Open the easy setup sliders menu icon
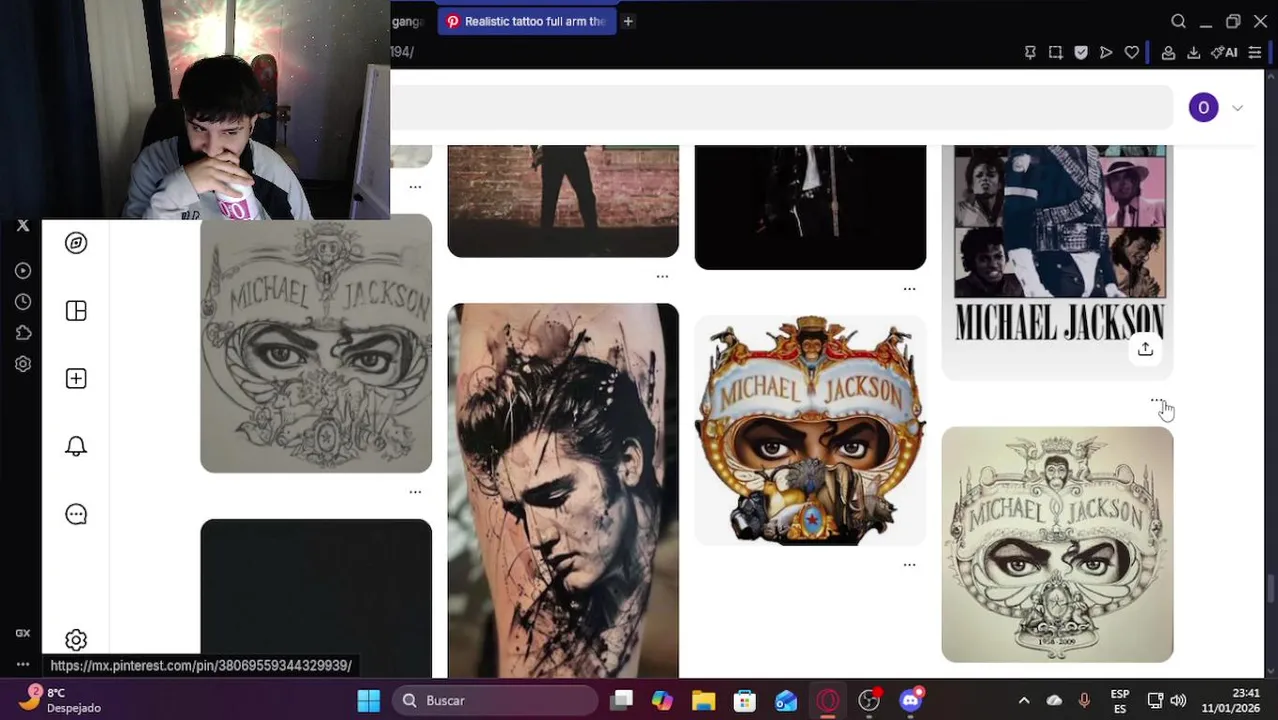 (x=1255, y=52)
